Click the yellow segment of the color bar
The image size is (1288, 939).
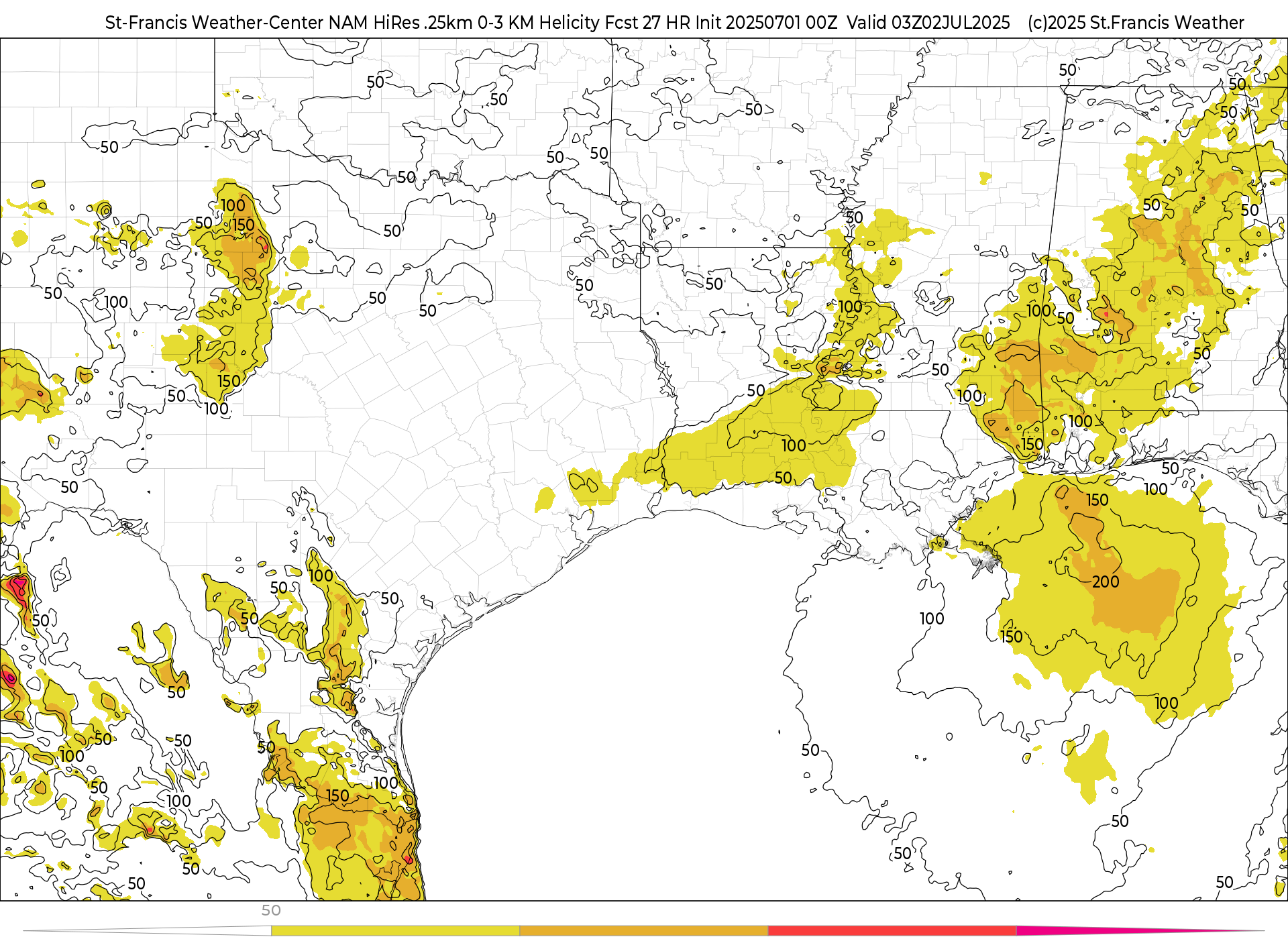coord(395,931)
